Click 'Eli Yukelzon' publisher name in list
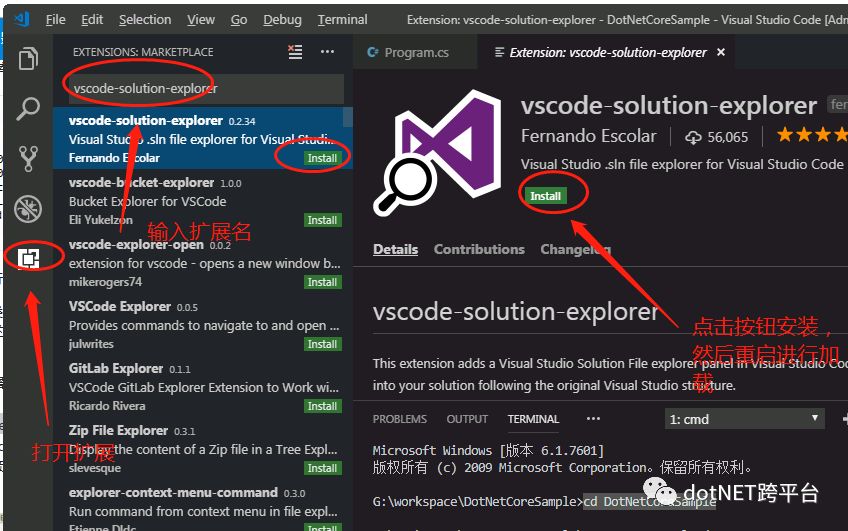This screenshot has height=531, width=848. point(101,220)
